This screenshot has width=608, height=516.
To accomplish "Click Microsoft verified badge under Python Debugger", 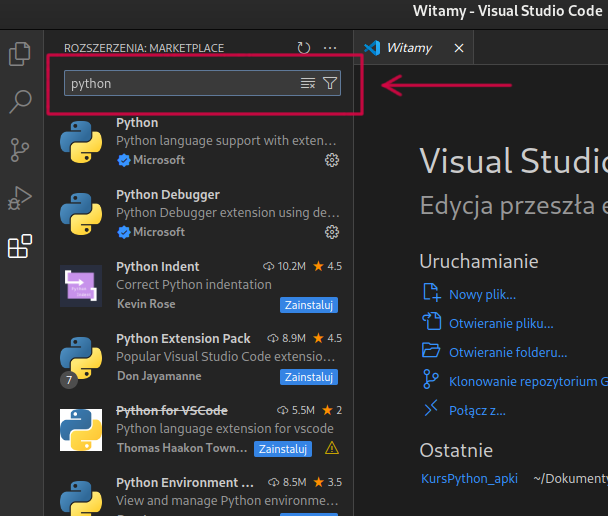I will tap(124, 232).
